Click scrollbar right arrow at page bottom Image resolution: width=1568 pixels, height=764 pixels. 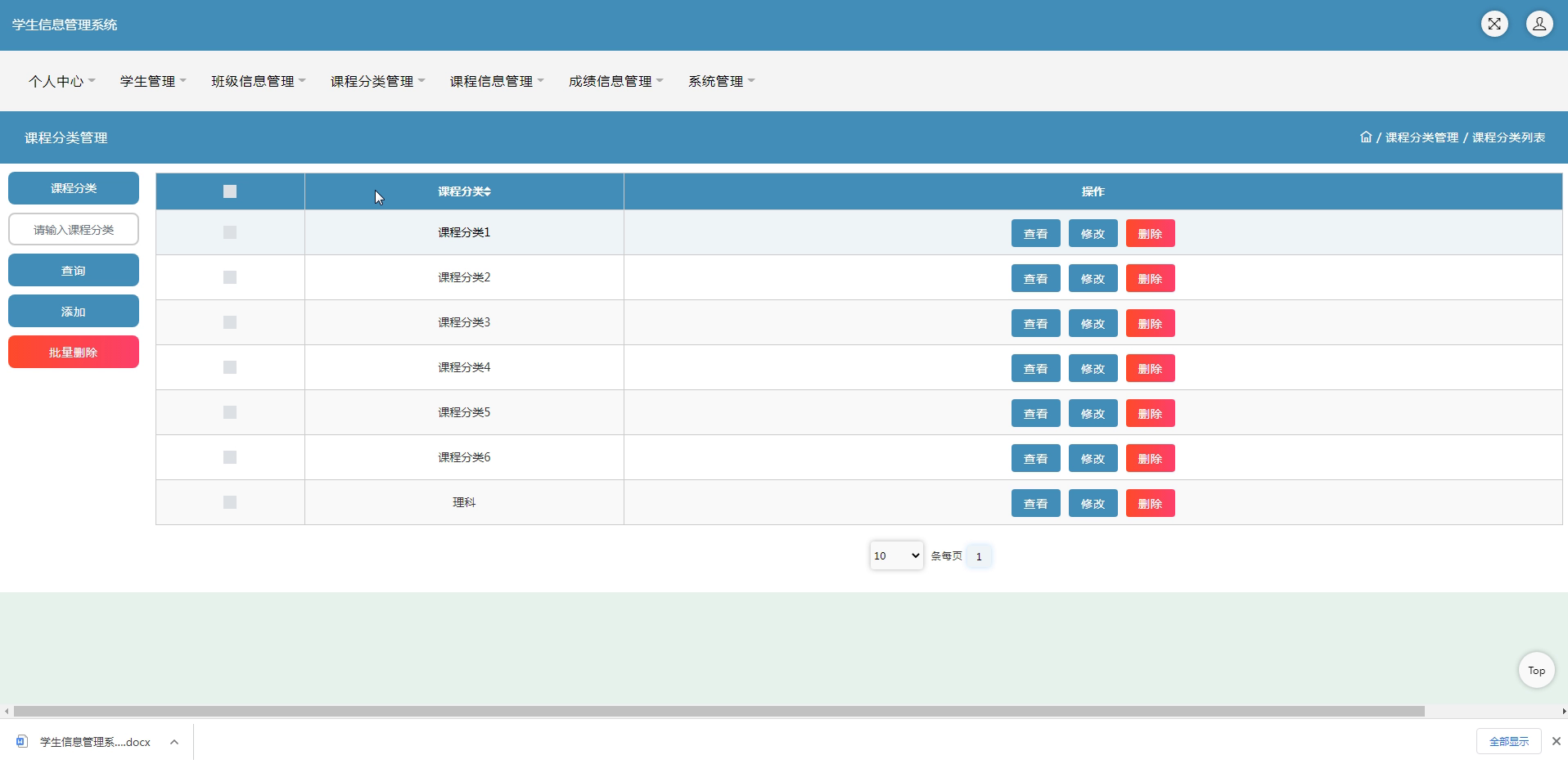tap(1563, 711)
